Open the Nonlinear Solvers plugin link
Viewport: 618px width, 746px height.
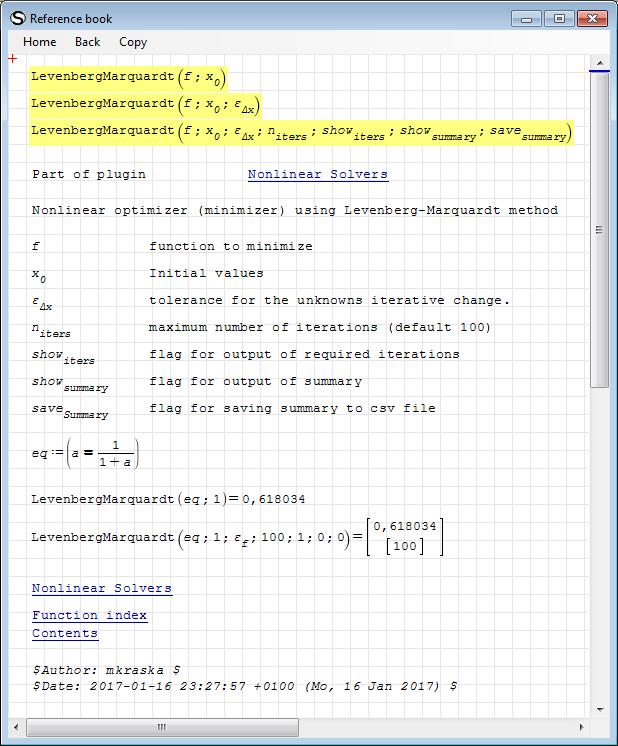pyautogui.click(x=318, y=174)
